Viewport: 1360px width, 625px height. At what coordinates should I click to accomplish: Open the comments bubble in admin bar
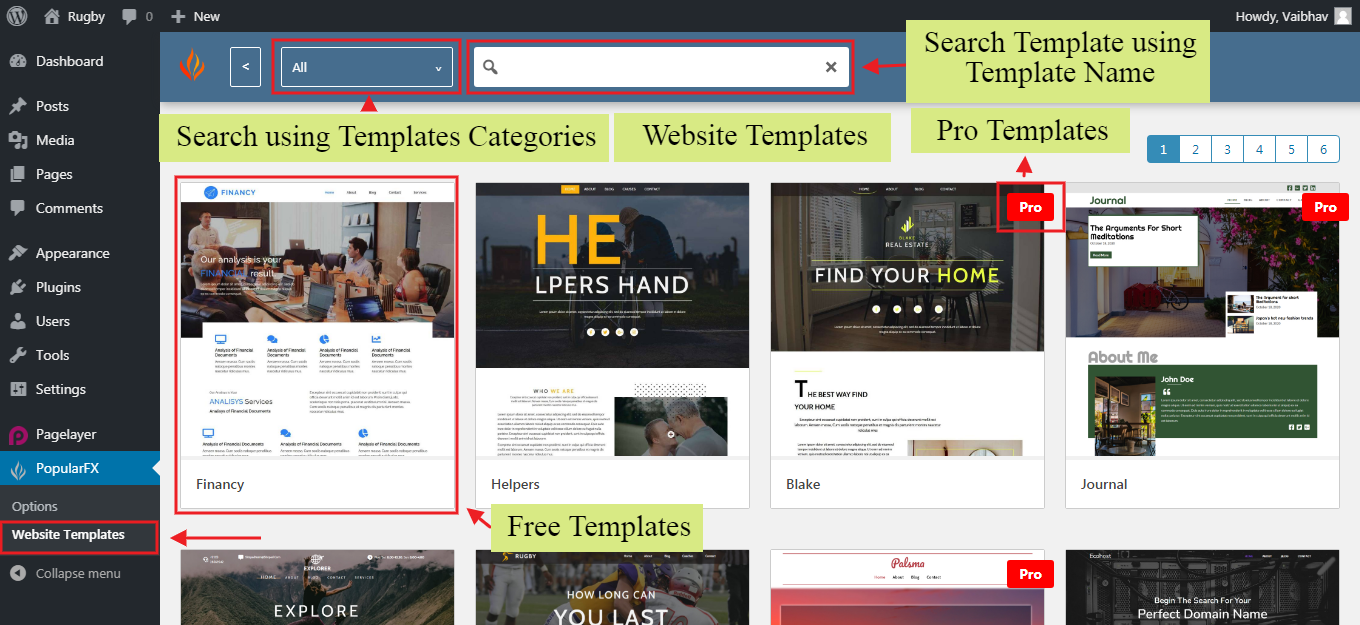tap(129, 17)
